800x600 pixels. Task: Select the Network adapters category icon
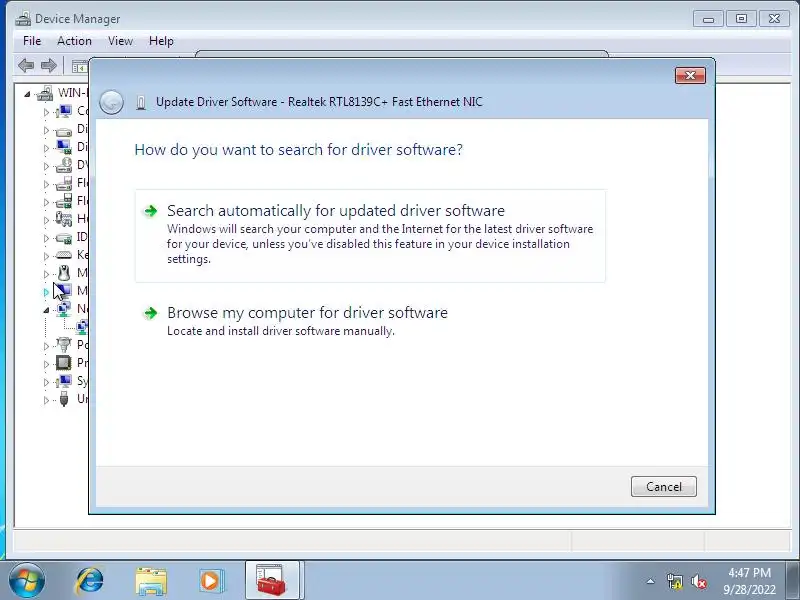[x=64, y=309]
